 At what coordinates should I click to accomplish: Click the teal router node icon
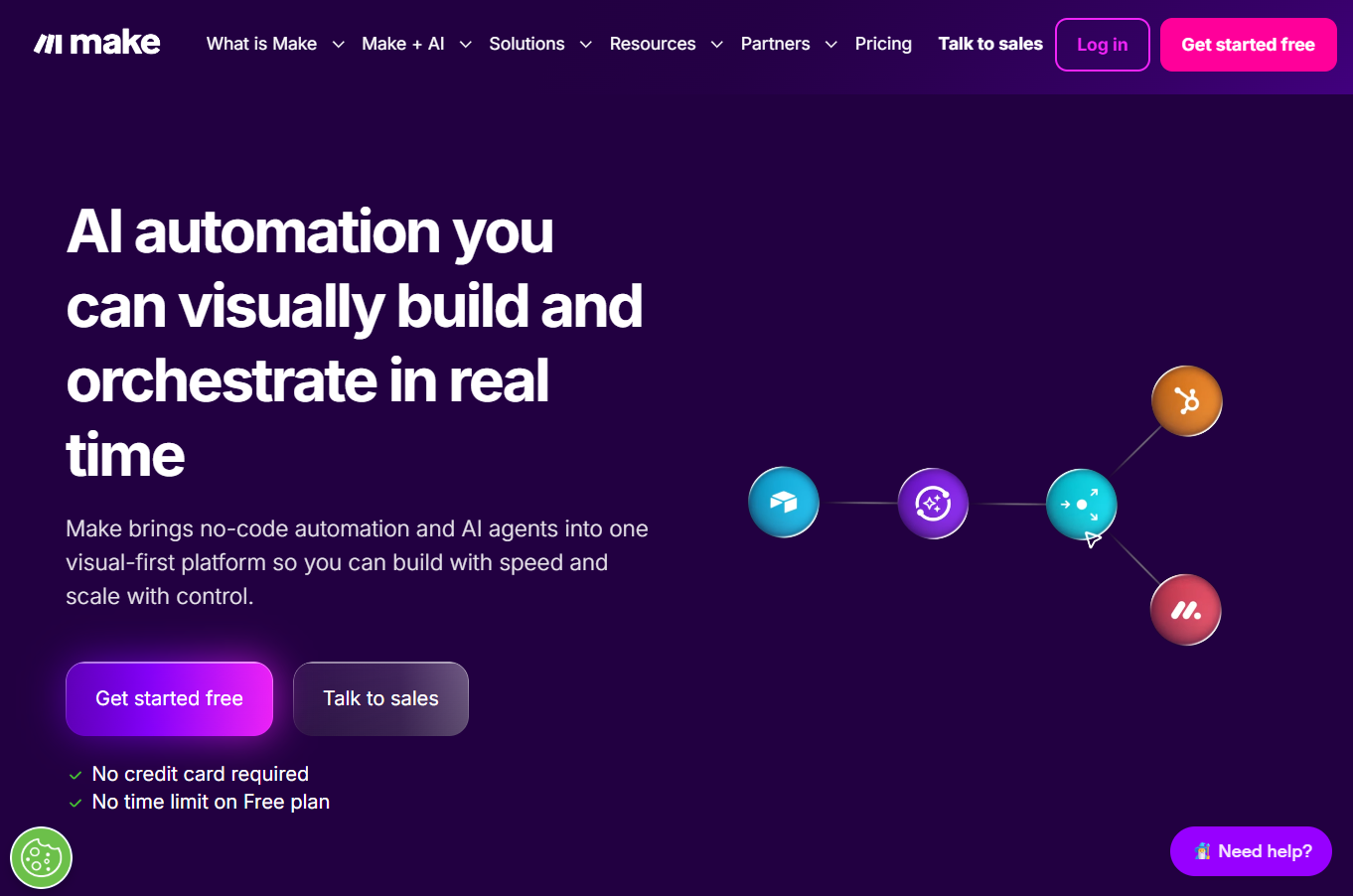pyautogui.click(x=1081, y=505)
